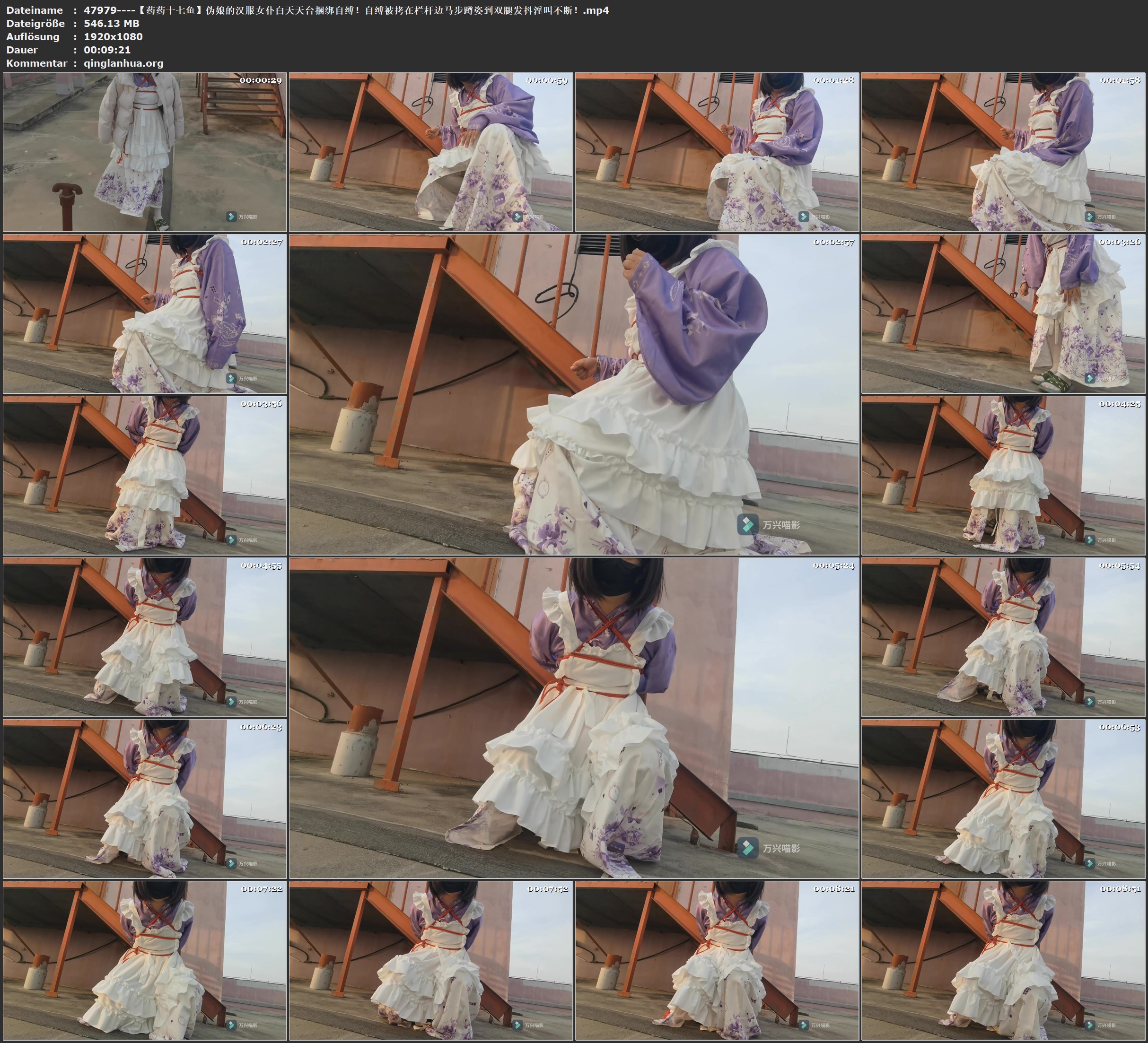Click the 00:08:21 timestamp label
The height and width of the screenshot is (1043, 1148).
[x=833, y=889]
